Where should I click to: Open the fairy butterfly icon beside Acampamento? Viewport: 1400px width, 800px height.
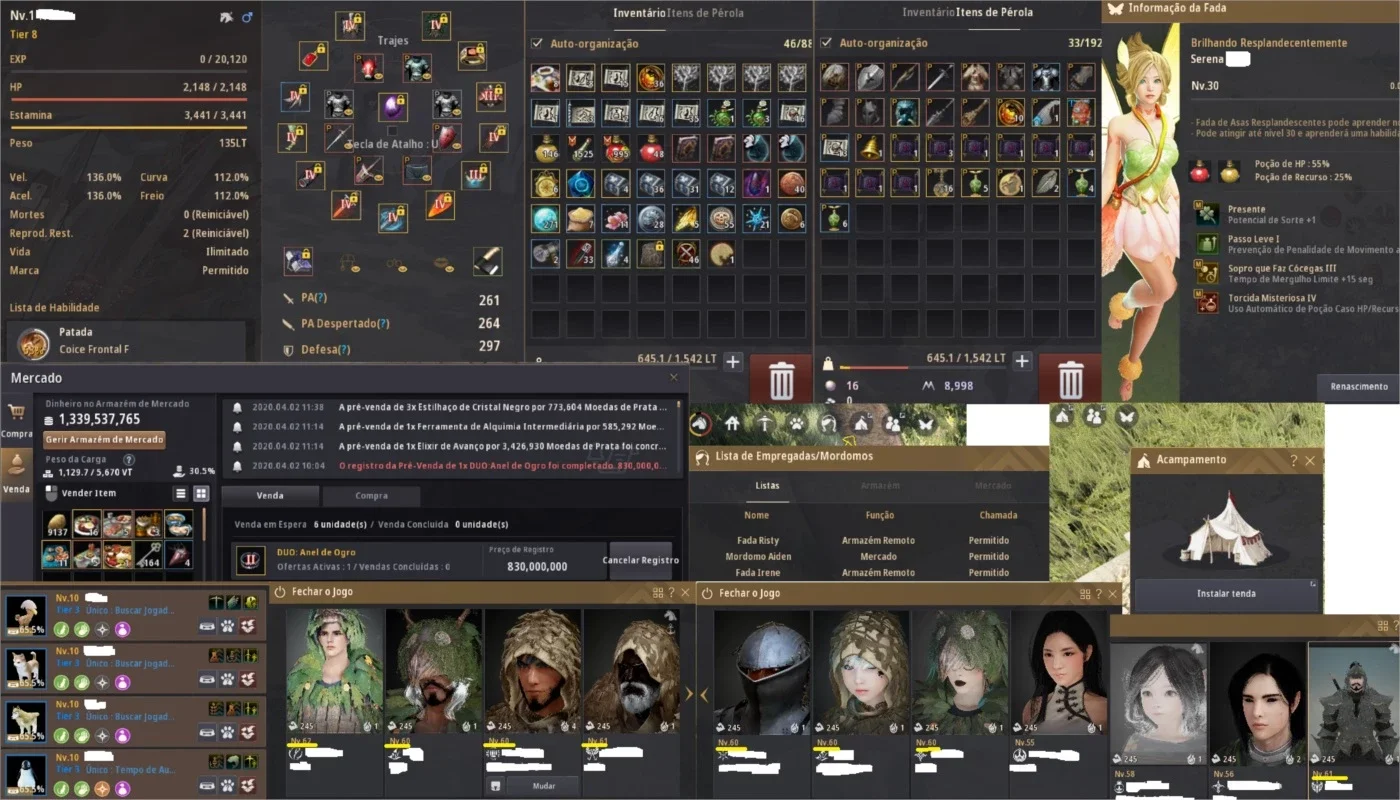(1127, 416)
